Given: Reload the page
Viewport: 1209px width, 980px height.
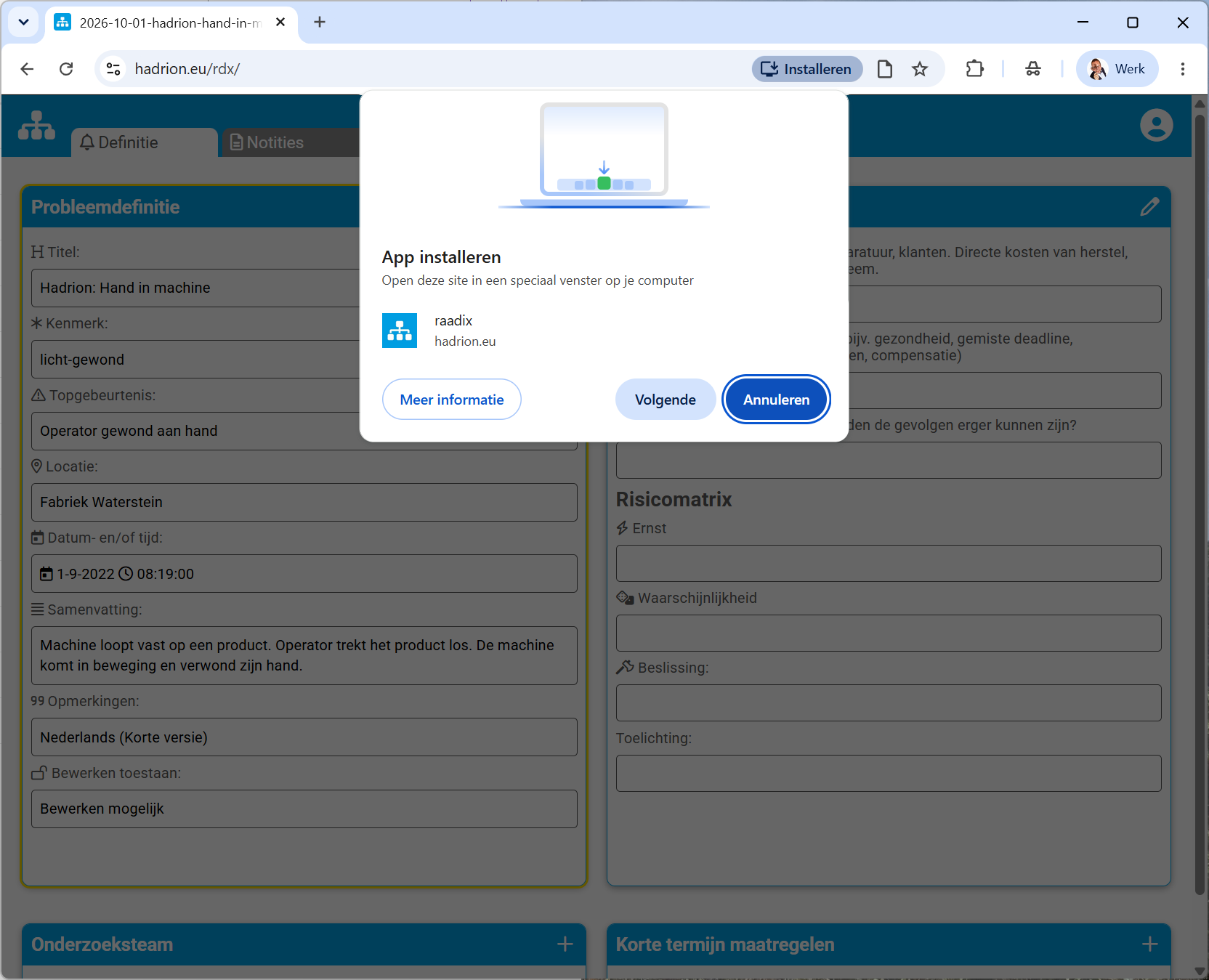Looking at the screenshot, I should click(x=66, y=69).
